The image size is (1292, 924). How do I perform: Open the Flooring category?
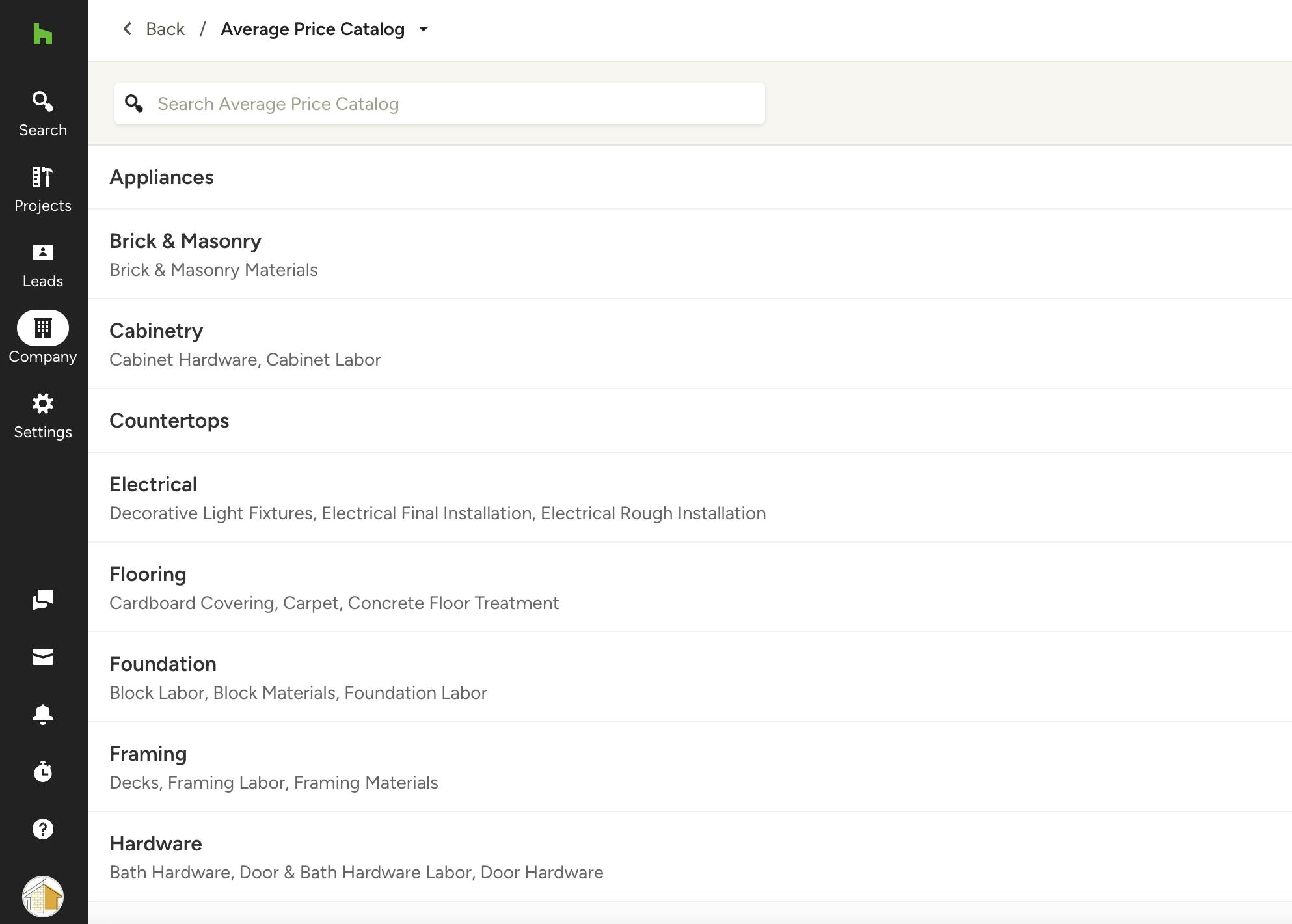[x=690, y=587]
